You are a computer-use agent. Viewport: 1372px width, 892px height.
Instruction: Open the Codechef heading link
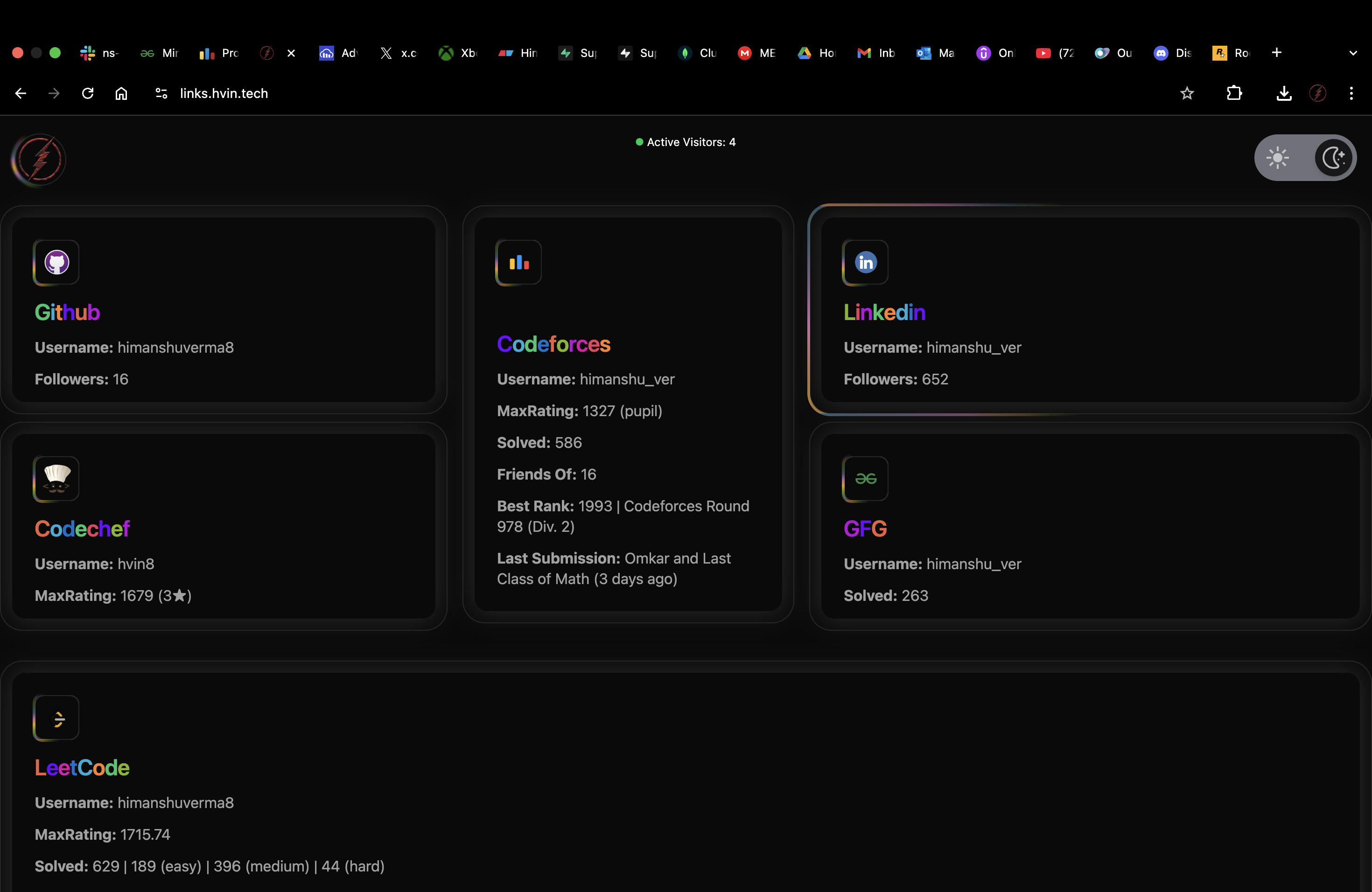(82, 529)
